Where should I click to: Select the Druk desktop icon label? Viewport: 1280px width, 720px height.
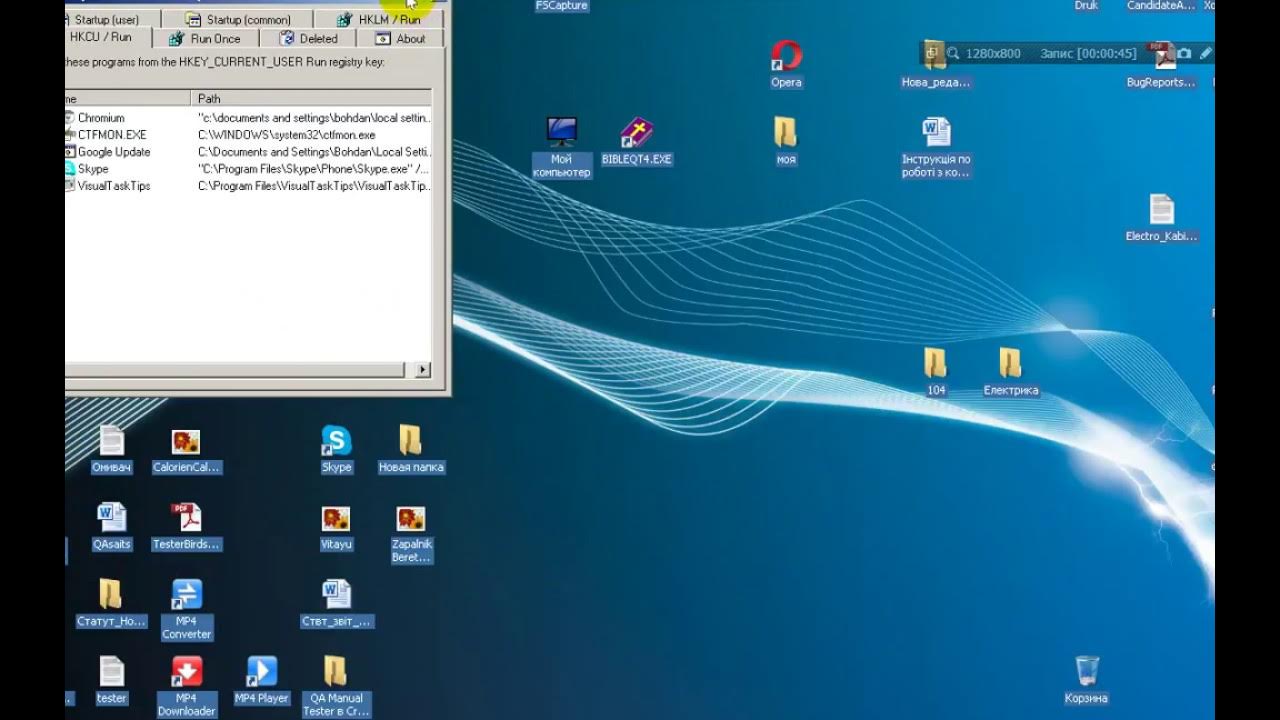click(x=1086, y=6)
